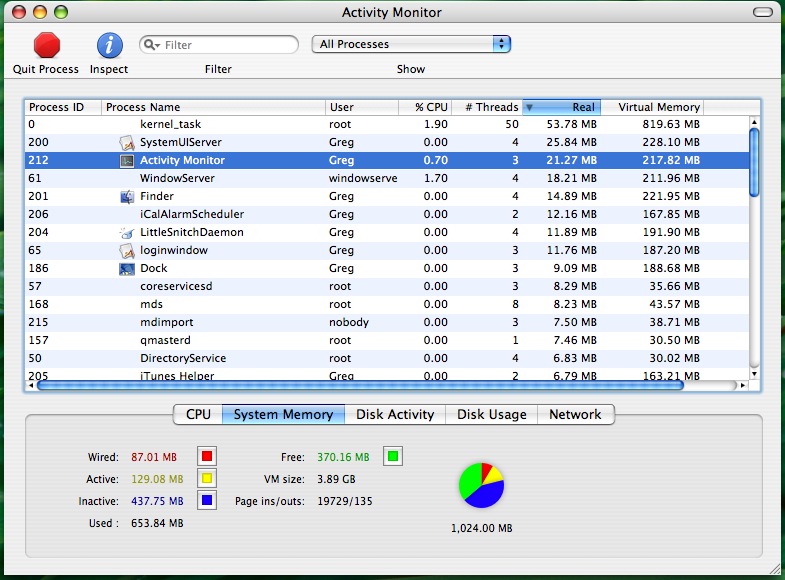785x580 pixels.
Task: Select the coreservicesd process row
Action: (387, 287)
